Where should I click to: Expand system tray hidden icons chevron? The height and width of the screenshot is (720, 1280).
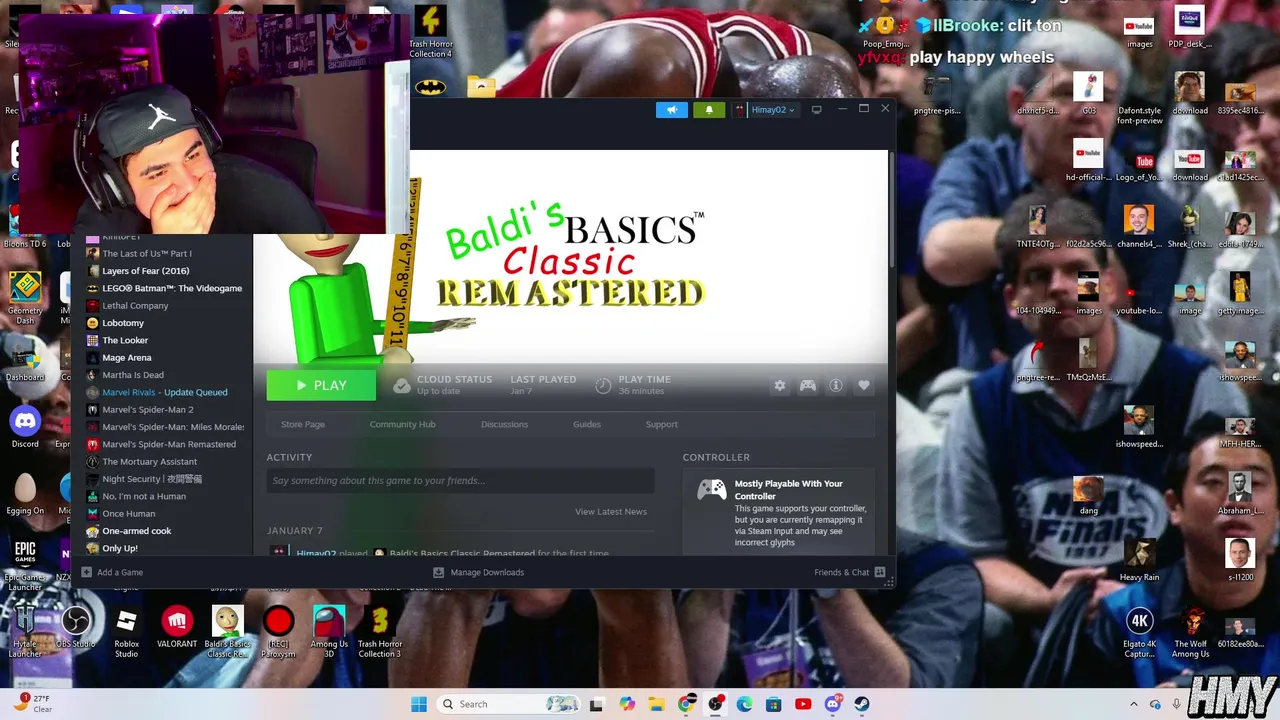pos(1133,704)
